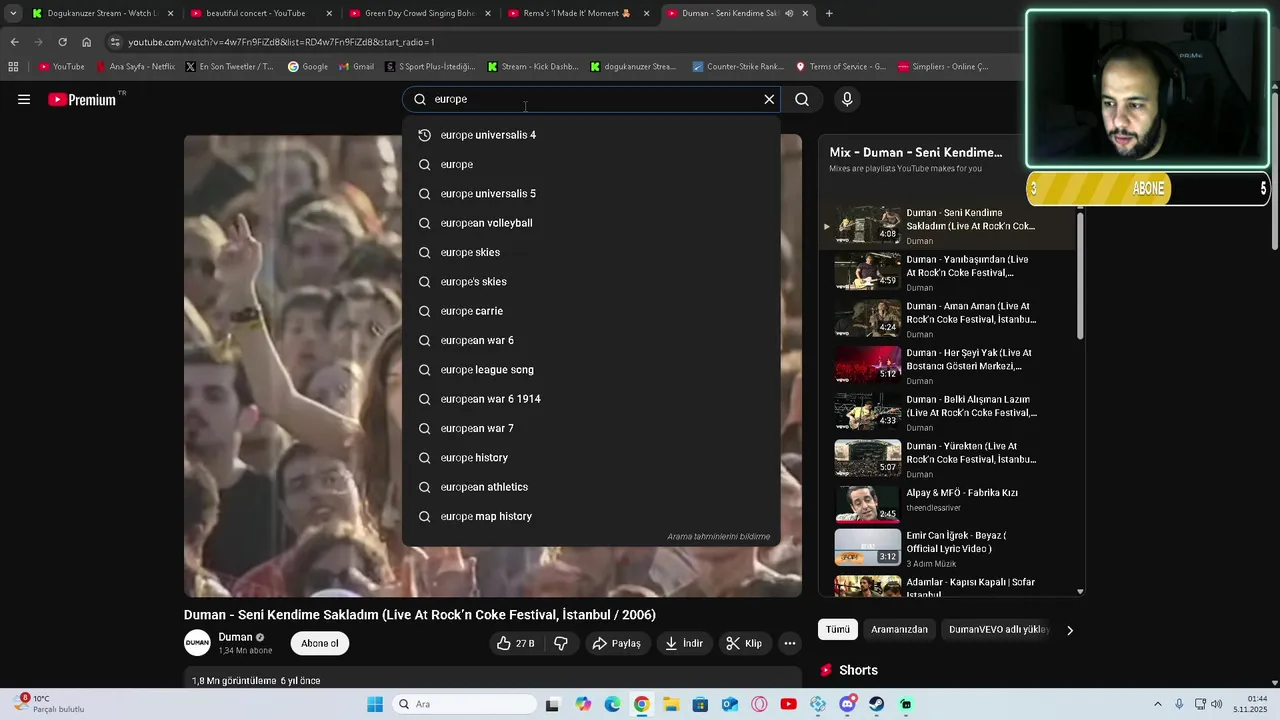The image size is (1280, 720).
Task: Pick 'european volleyball' suggestion
Action: pyautogui.click(x=591, y=223)
